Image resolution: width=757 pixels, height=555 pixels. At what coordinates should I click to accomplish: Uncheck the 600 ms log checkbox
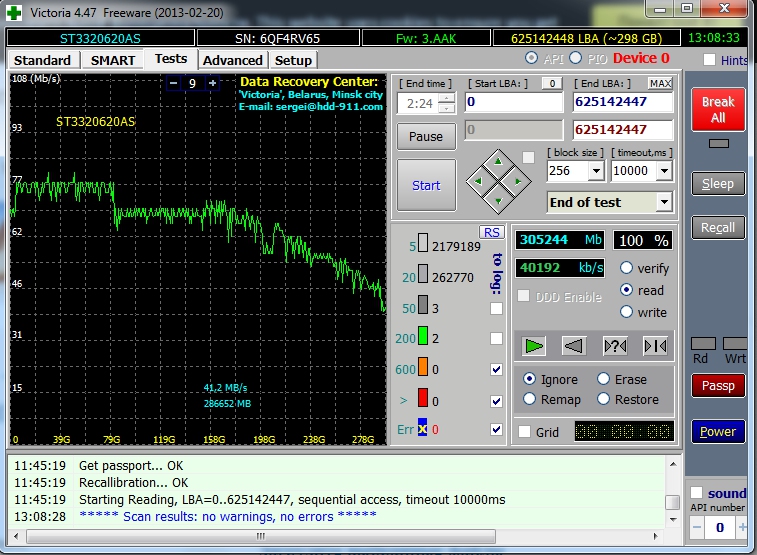pos(497,369)
